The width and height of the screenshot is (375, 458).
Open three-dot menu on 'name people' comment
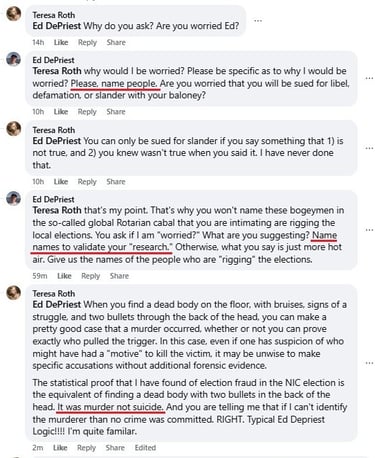[x=369, y=78]
